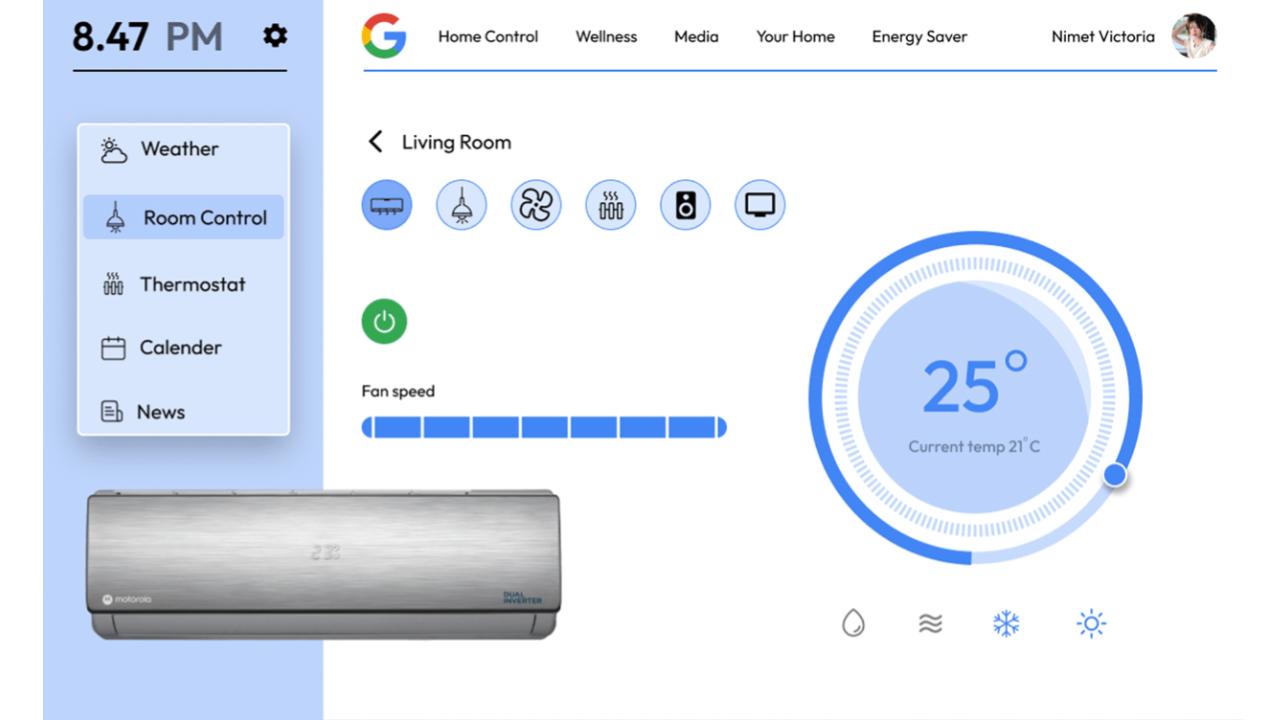Open the Energy Saver tab
The image size is (1280, 720).
pyautogui.click(x=919, y=37)
